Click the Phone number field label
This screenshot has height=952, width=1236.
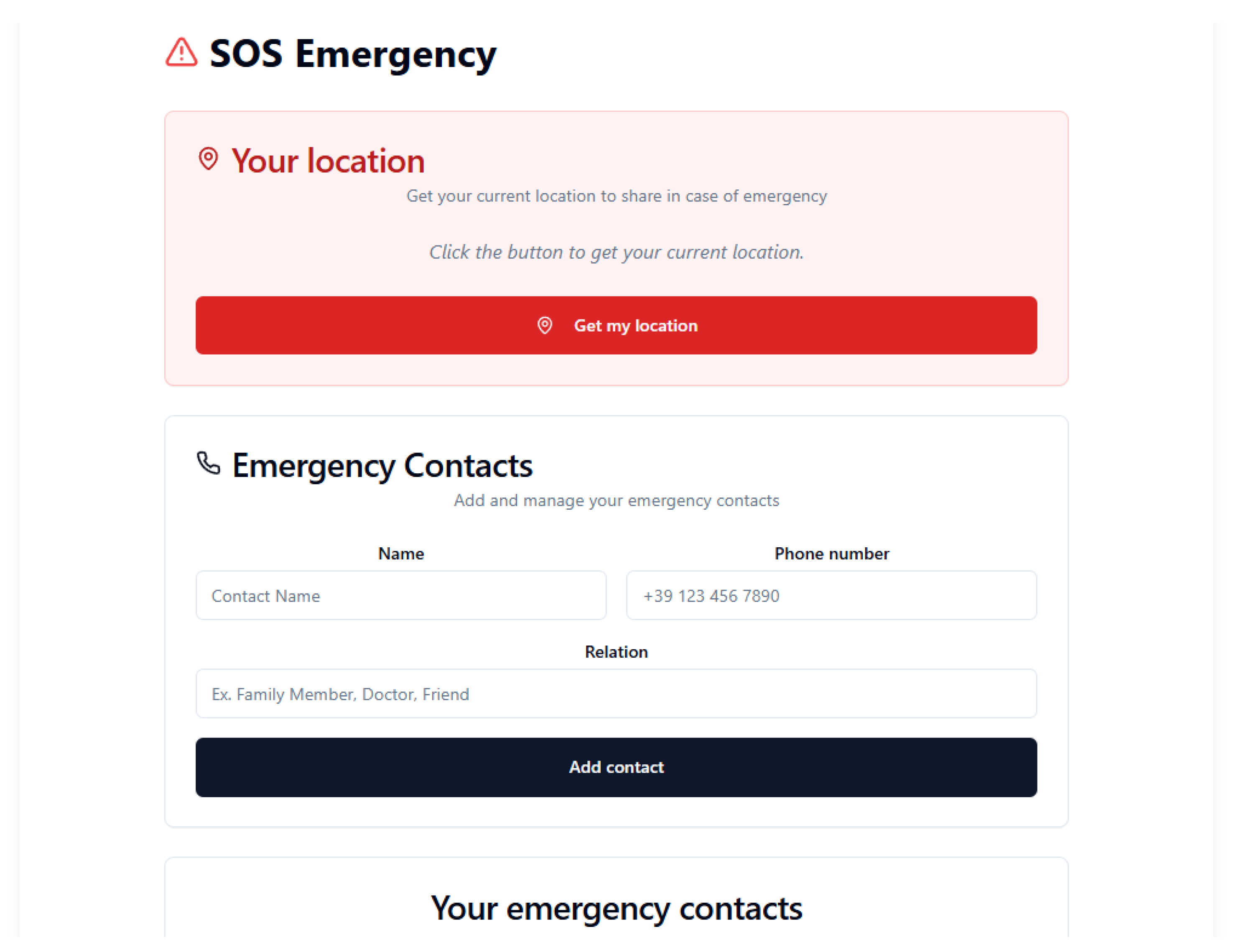[x=831, y=554]
